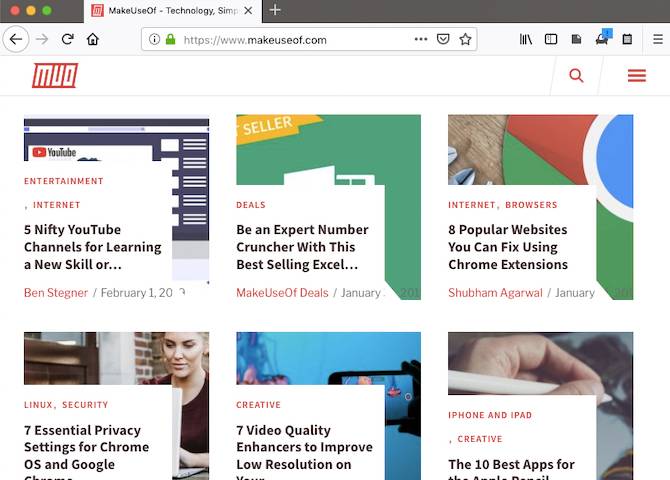Select the MakeUseOf browser tab

click(x=173, y=11)
